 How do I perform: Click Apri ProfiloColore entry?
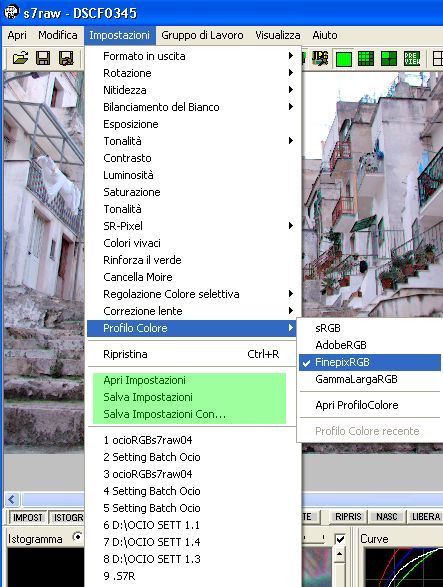370,405
